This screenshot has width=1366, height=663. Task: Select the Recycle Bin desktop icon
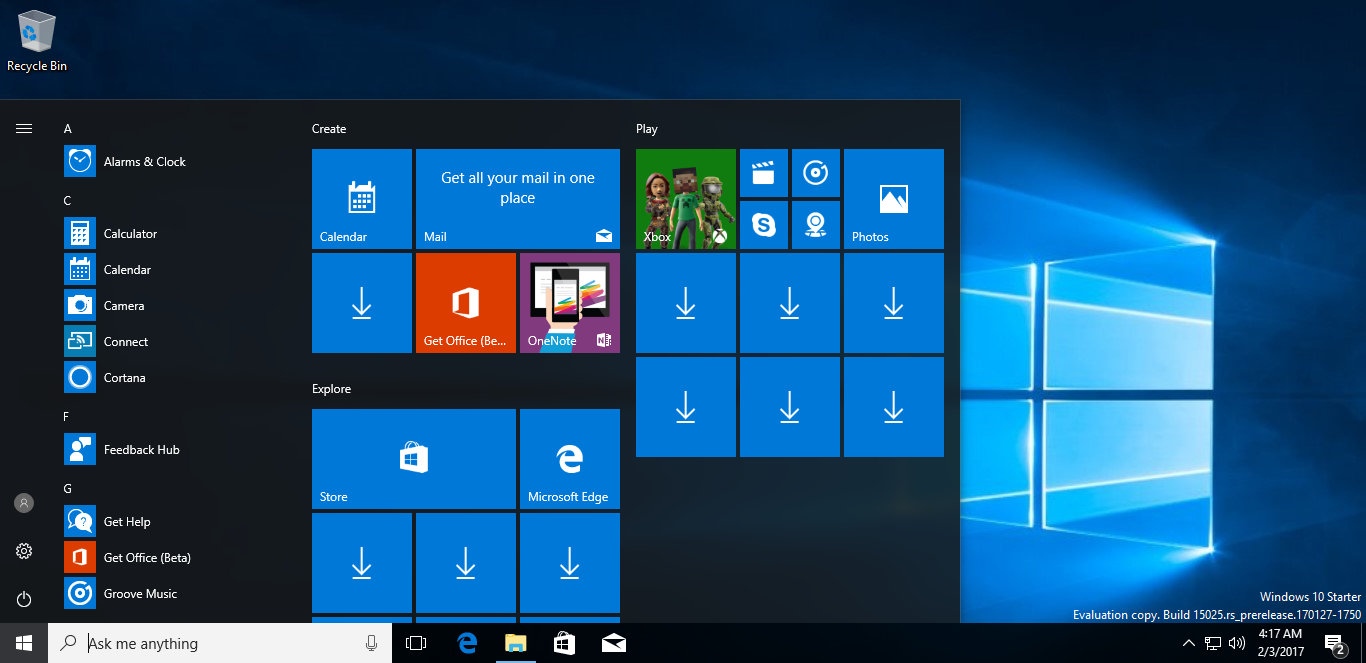click(x=37, y=41)
